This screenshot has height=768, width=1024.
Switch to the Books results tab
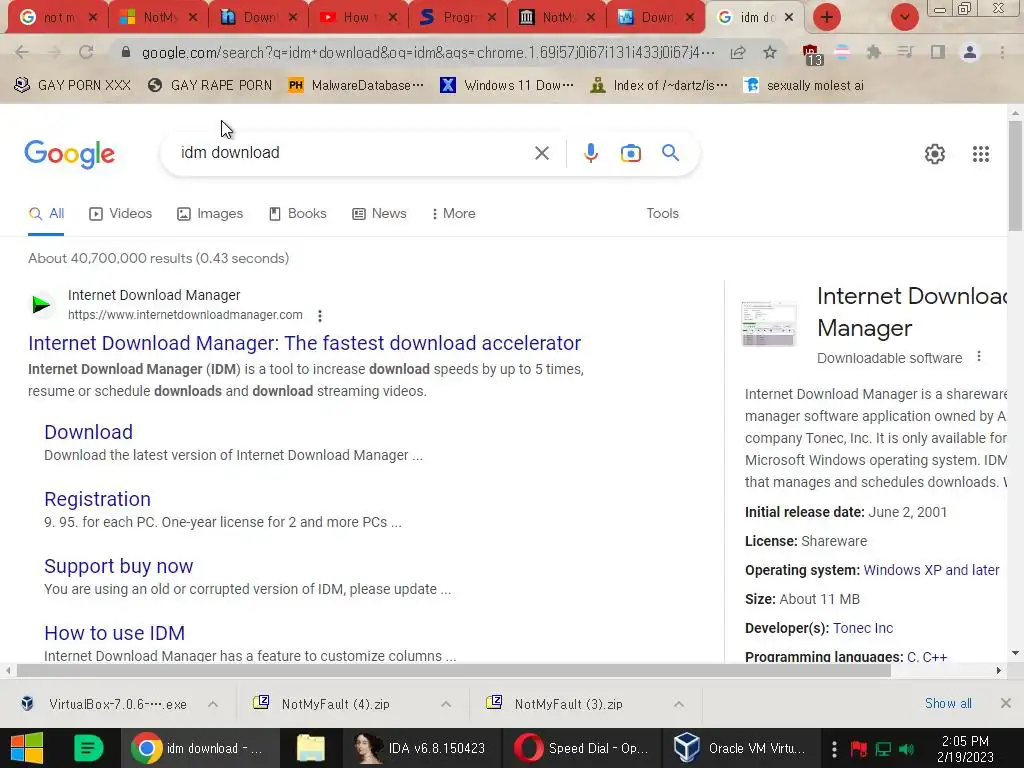tap(298, 214)
